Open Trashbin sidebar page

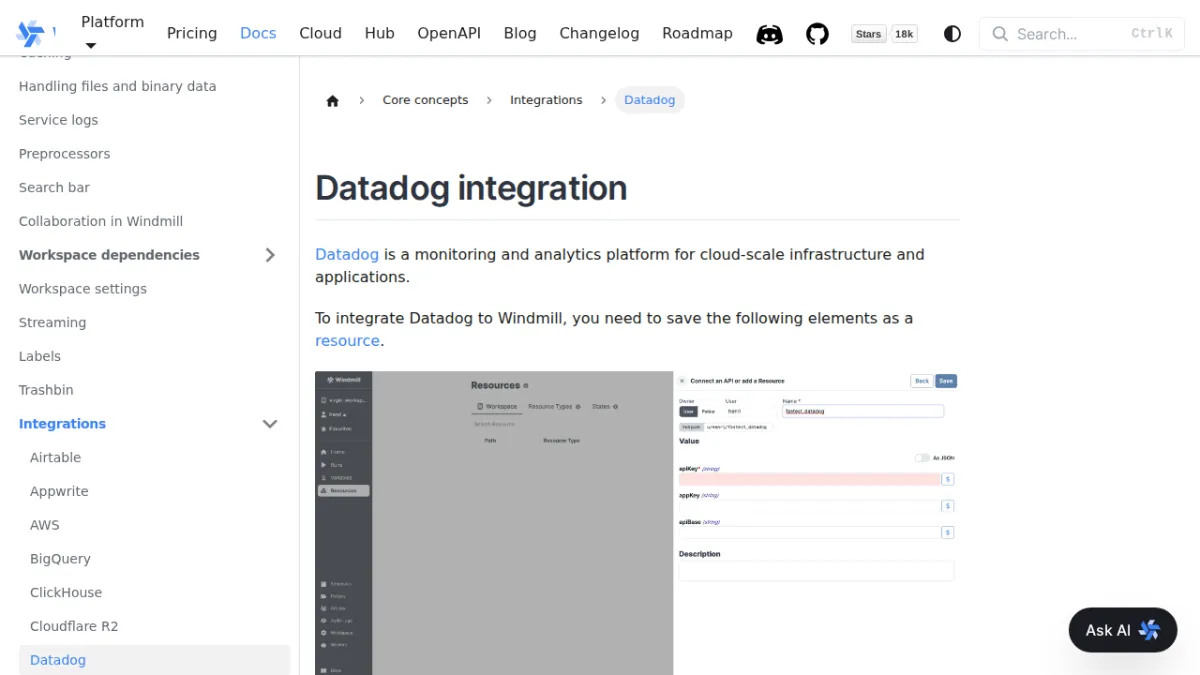pyautogui.click(x=46, y=390)
